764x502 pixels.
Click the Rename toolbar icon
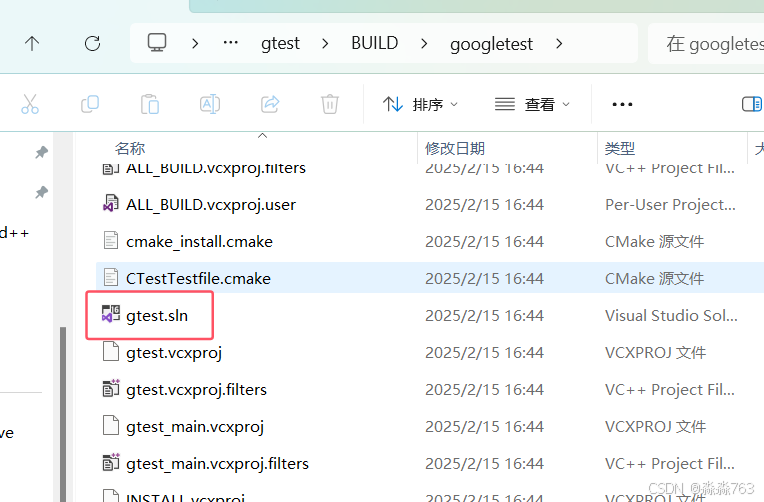point(210,104)
